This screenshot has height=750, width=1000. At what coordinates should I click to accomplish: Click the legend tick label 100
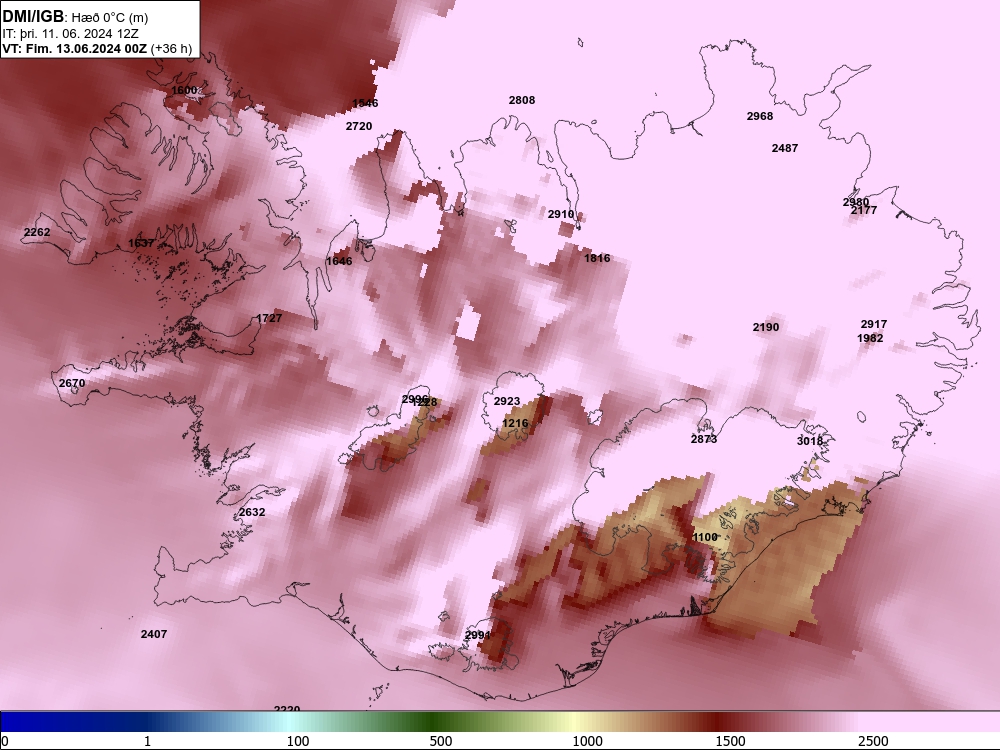pyautogui.click(x=298, y=741)
